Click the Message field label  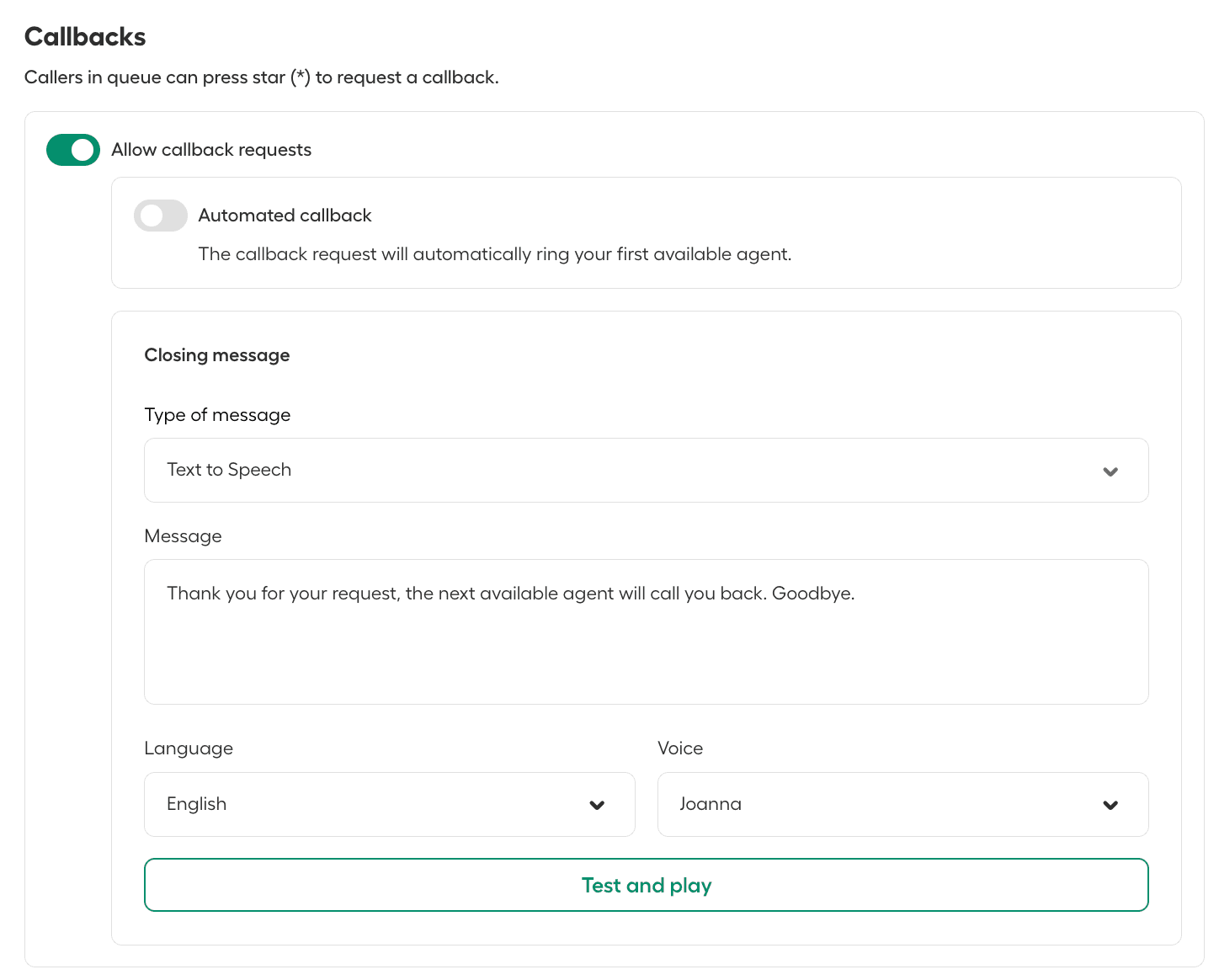click(x=183, y=536)
